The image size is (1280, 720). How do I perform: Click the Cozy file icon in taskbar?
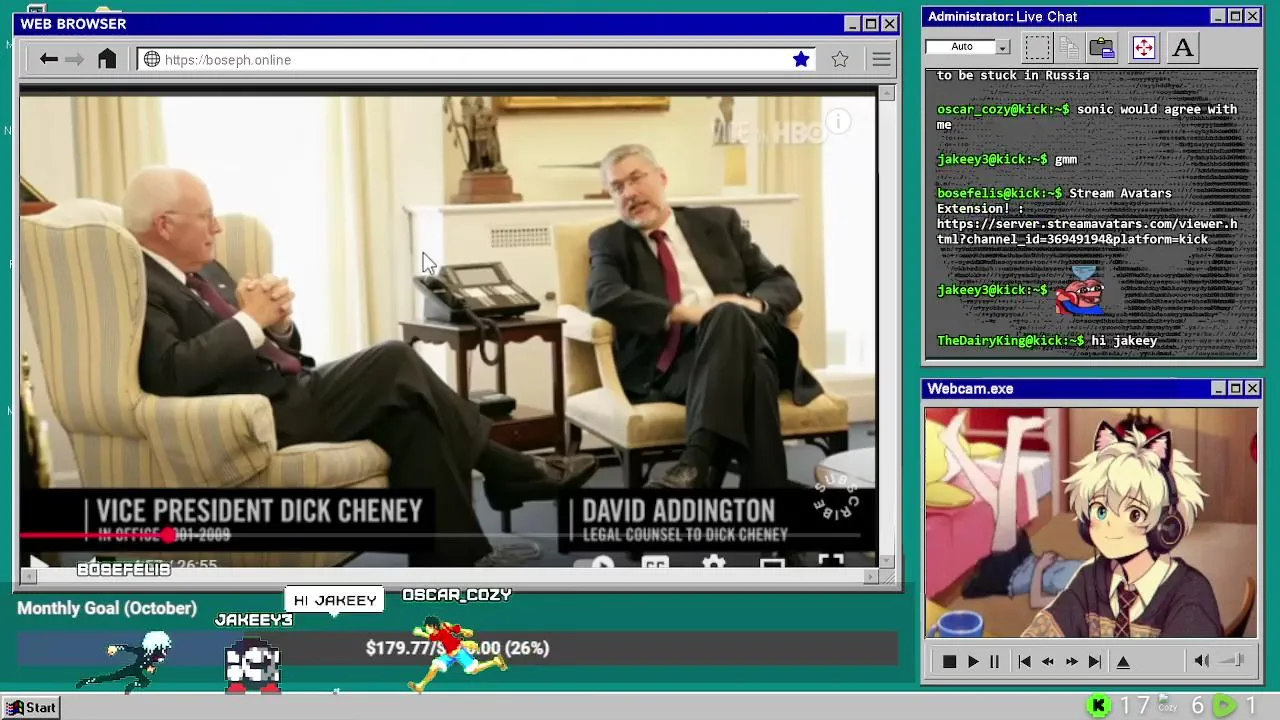[1167, 704]
